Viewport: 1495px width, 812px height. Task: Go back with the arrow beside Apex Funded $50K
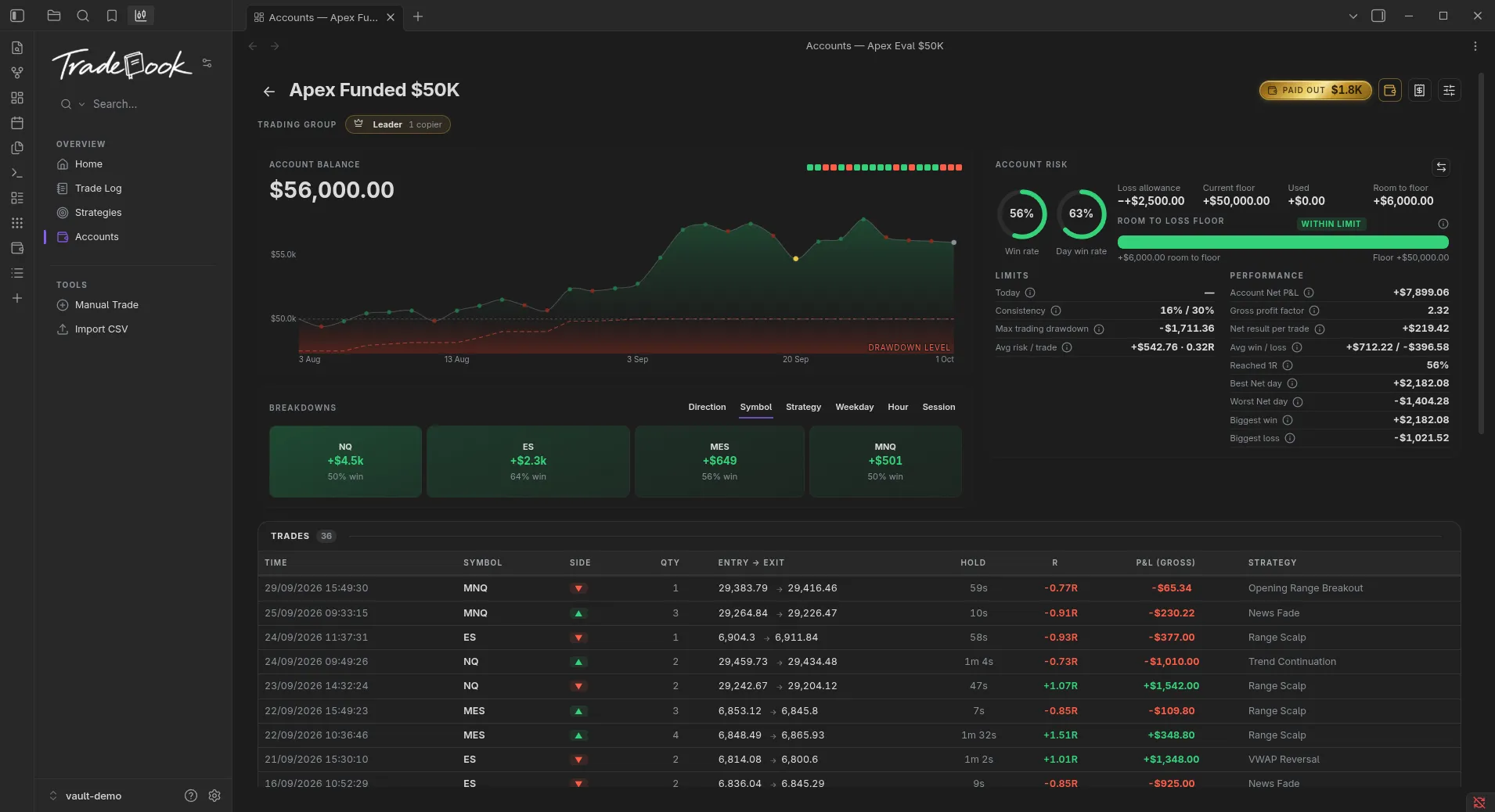(x=269, y=92)
